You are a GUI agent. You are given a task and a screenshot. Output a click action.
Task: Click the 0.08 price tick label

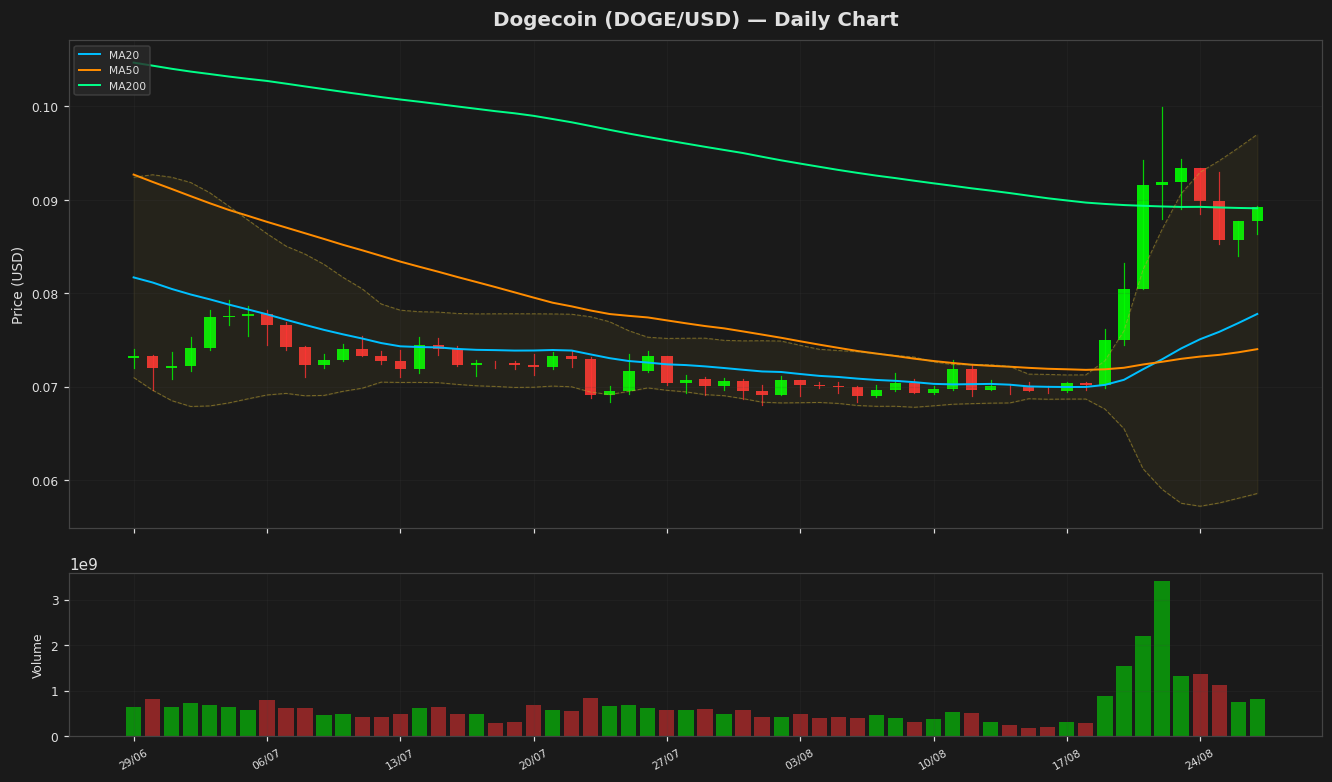[x=46, y=294]
